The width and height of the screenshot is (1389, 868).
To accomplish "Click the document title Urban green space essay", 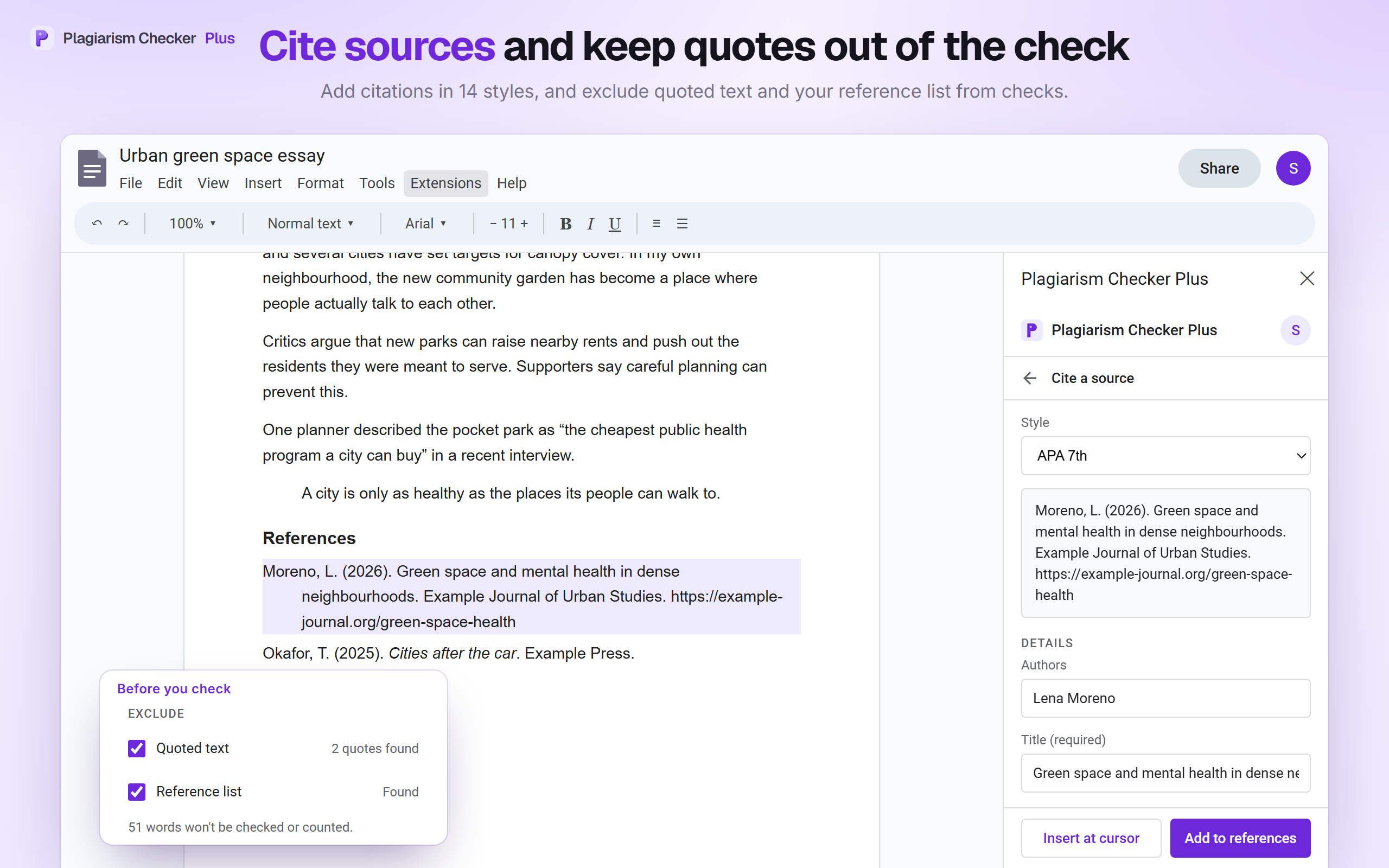I will (x=222, y=155).
